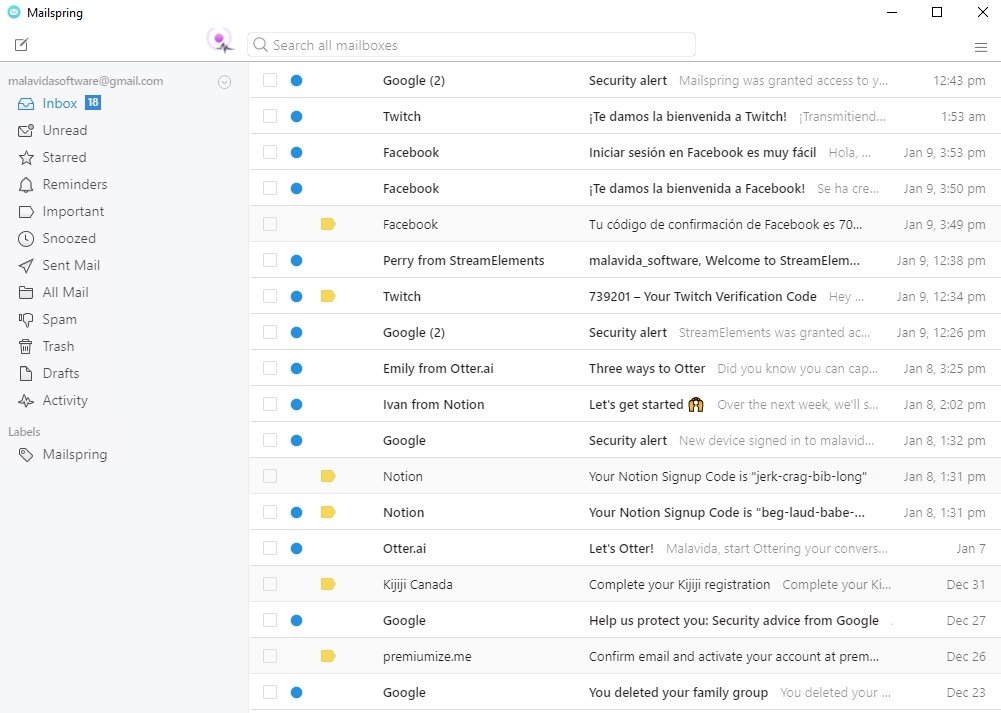Click the Inbox unread count badge 18
This screenshot has height=713, width=1001.
[x=93, y=102]
